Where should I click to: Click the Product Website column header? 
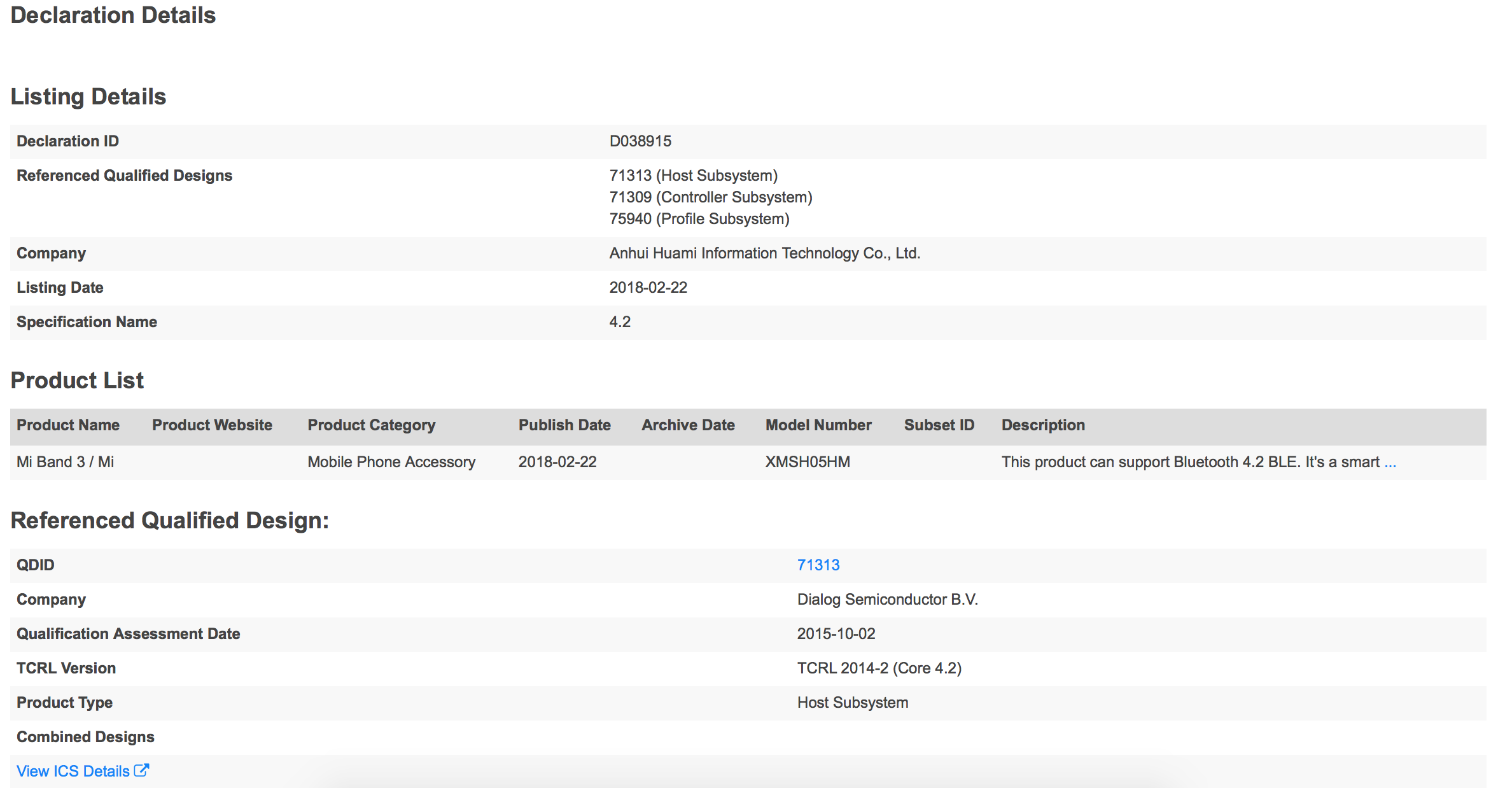coord(212,425)
